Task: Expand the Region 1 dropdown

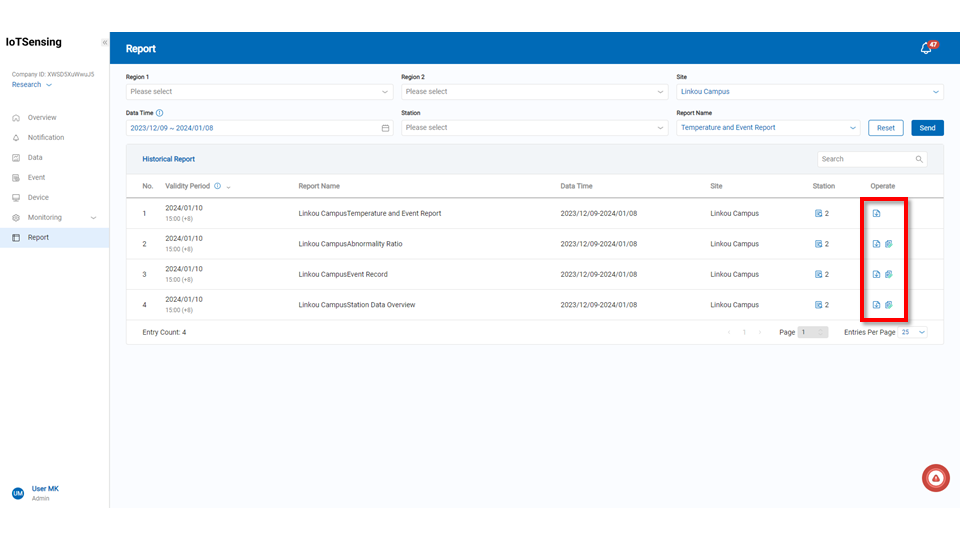Action: 258,92
